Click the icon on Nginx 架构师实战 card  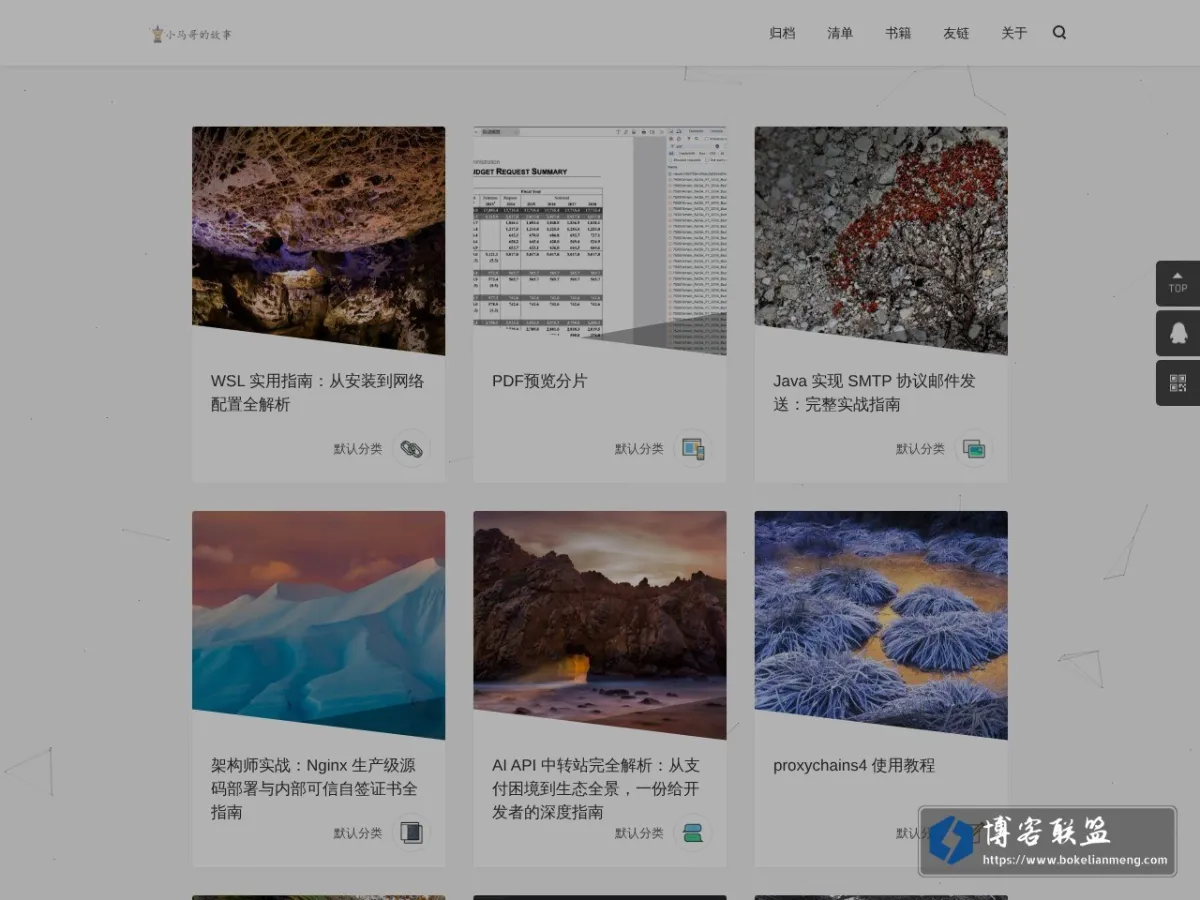pyautogui.click(x=411, y=833)
